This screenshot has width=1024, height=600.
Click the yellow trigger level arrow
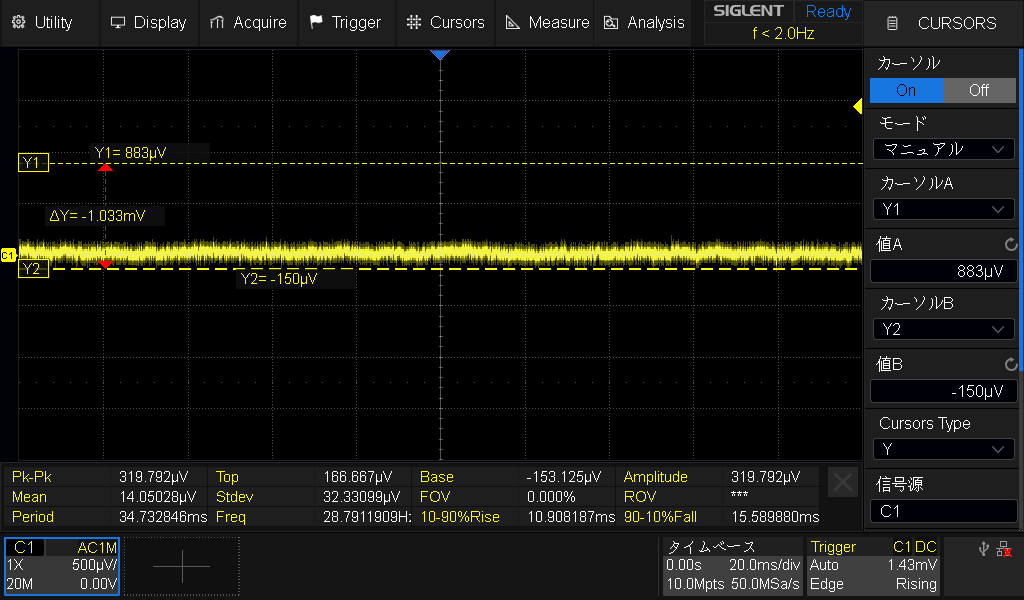tap(857, 106)
